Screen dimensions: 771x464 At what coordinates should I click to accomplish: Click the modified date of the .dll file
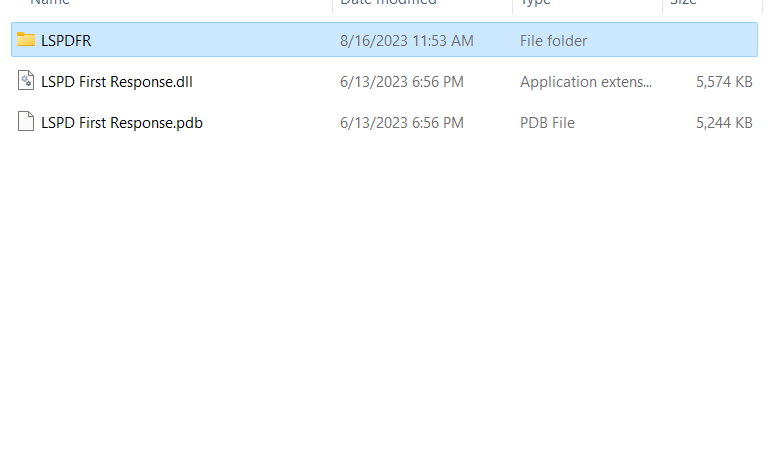[x=401, y=82]
